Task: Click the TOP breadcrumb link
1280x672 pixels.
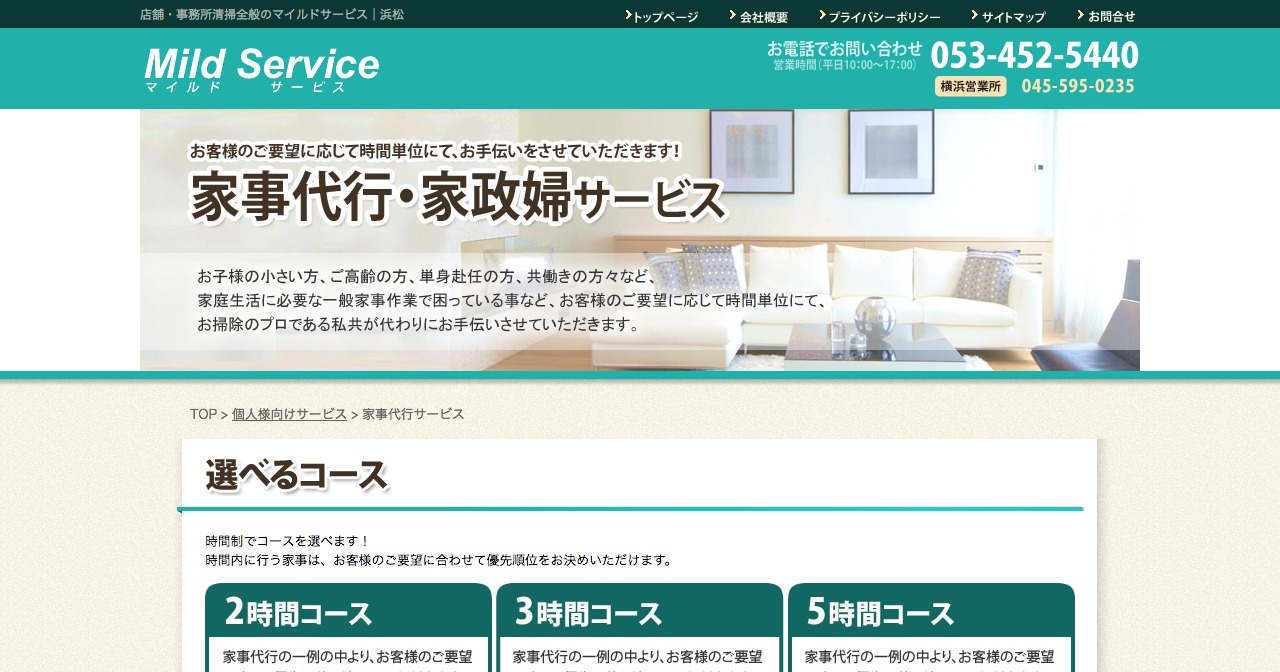Action: coord(203,413)
